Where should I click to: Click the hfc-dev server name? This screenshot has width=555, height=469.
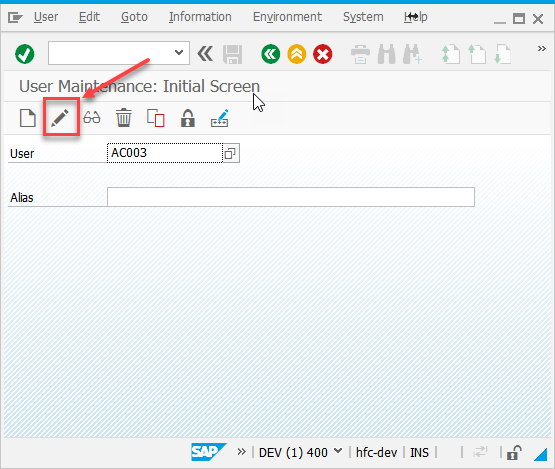[x=376, y=453]
